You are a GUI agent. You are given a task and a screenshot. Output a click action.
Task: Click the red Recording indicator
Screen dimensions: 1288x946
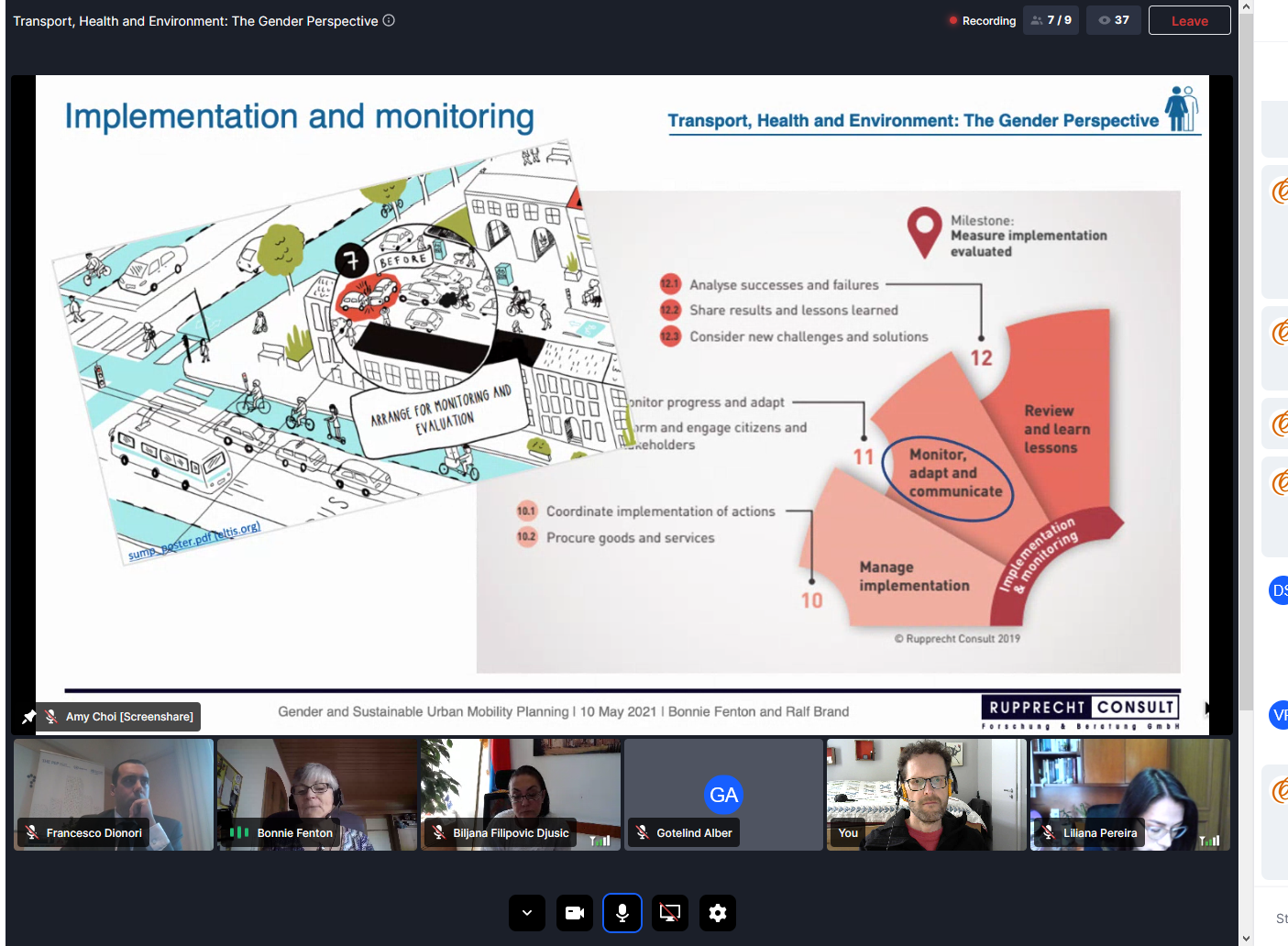click(982, 20)
